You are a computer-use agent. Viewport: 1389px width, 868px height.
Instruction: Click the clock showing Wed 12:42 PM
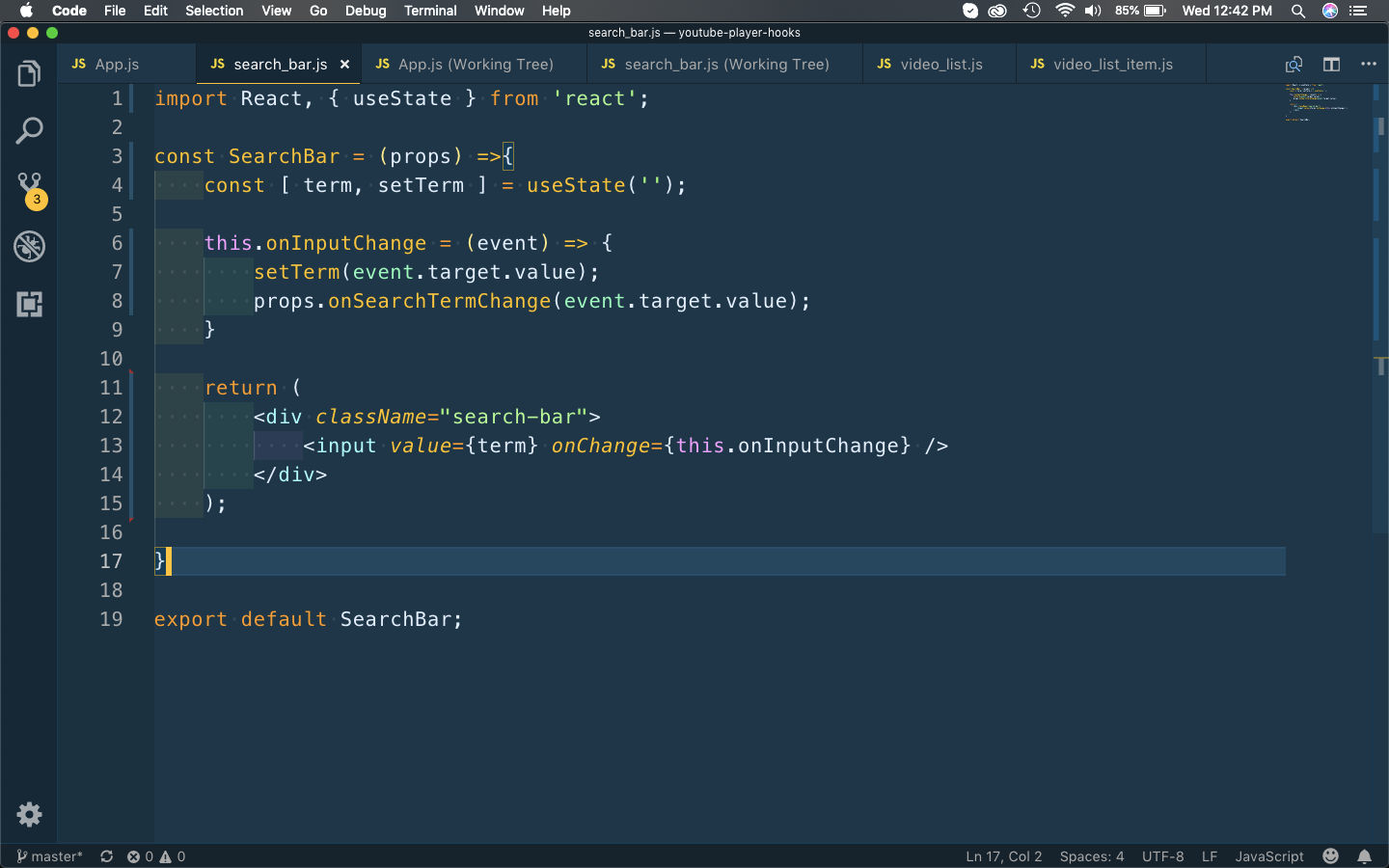tap(1227, 11)
